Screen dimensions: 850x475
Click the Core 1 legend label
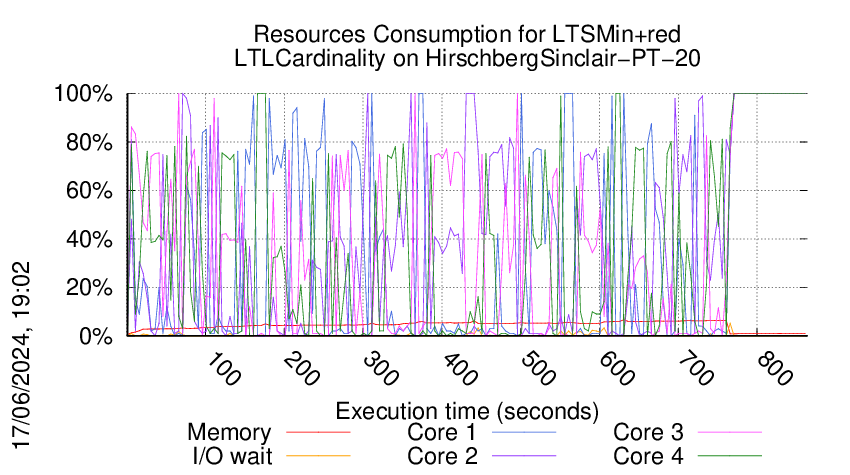coord(441,433)
